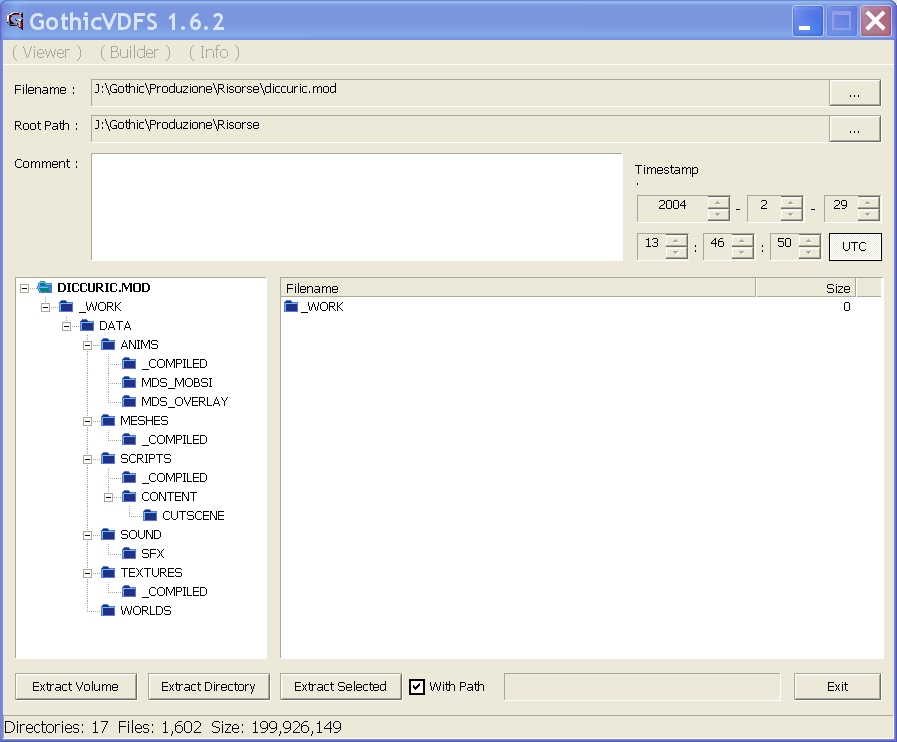Browse for Root Path with ... button
The image size is (897, 742).
click(855, 129)
